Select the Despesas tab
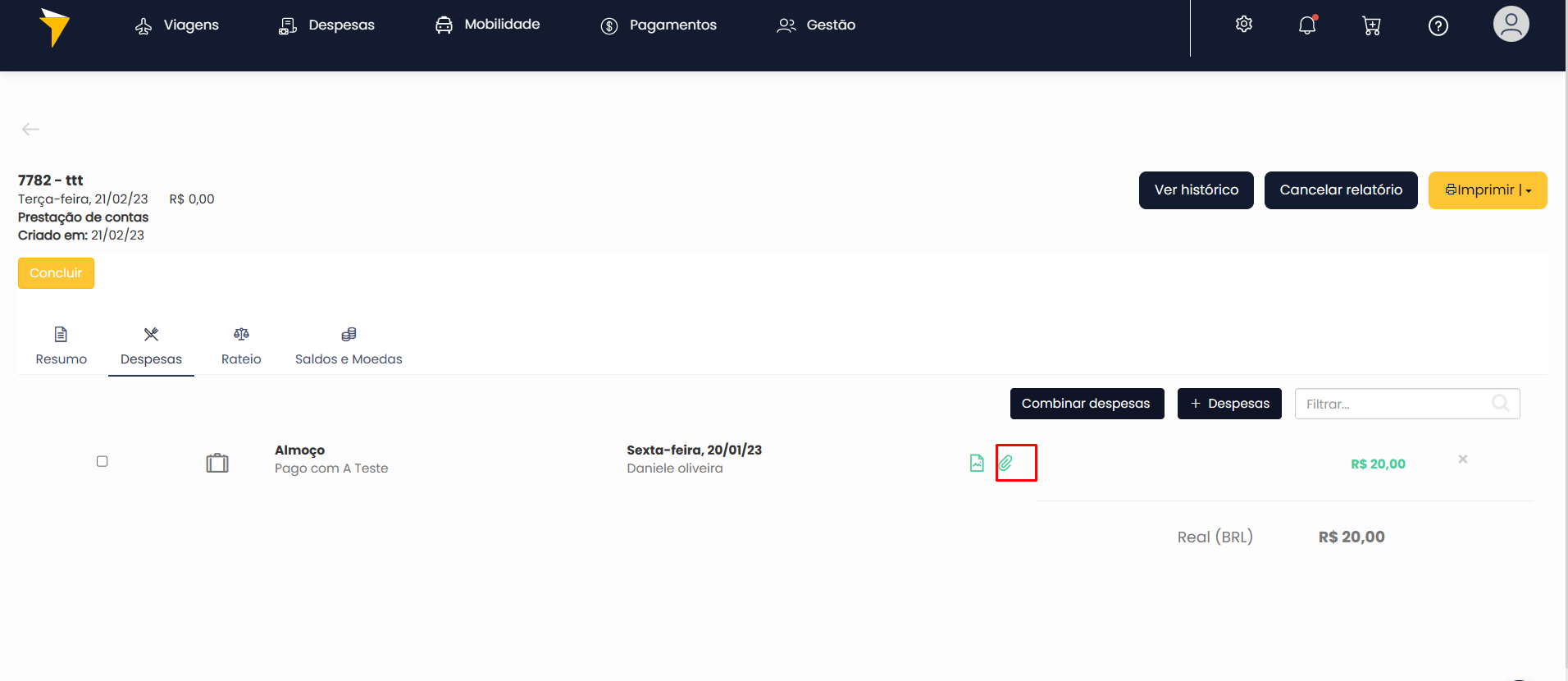This screenshot has height=681, width=1568. click(151, 346)
